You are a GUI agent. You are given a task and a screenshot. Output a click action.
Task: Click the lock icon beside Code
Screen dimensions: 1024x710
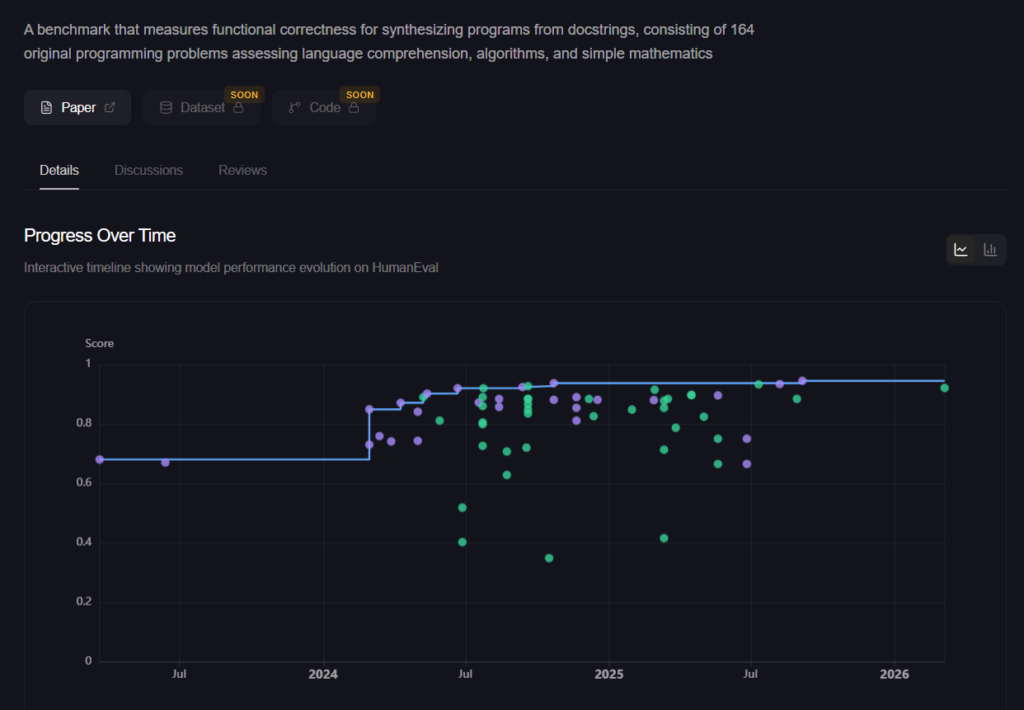tap(353, 108)
